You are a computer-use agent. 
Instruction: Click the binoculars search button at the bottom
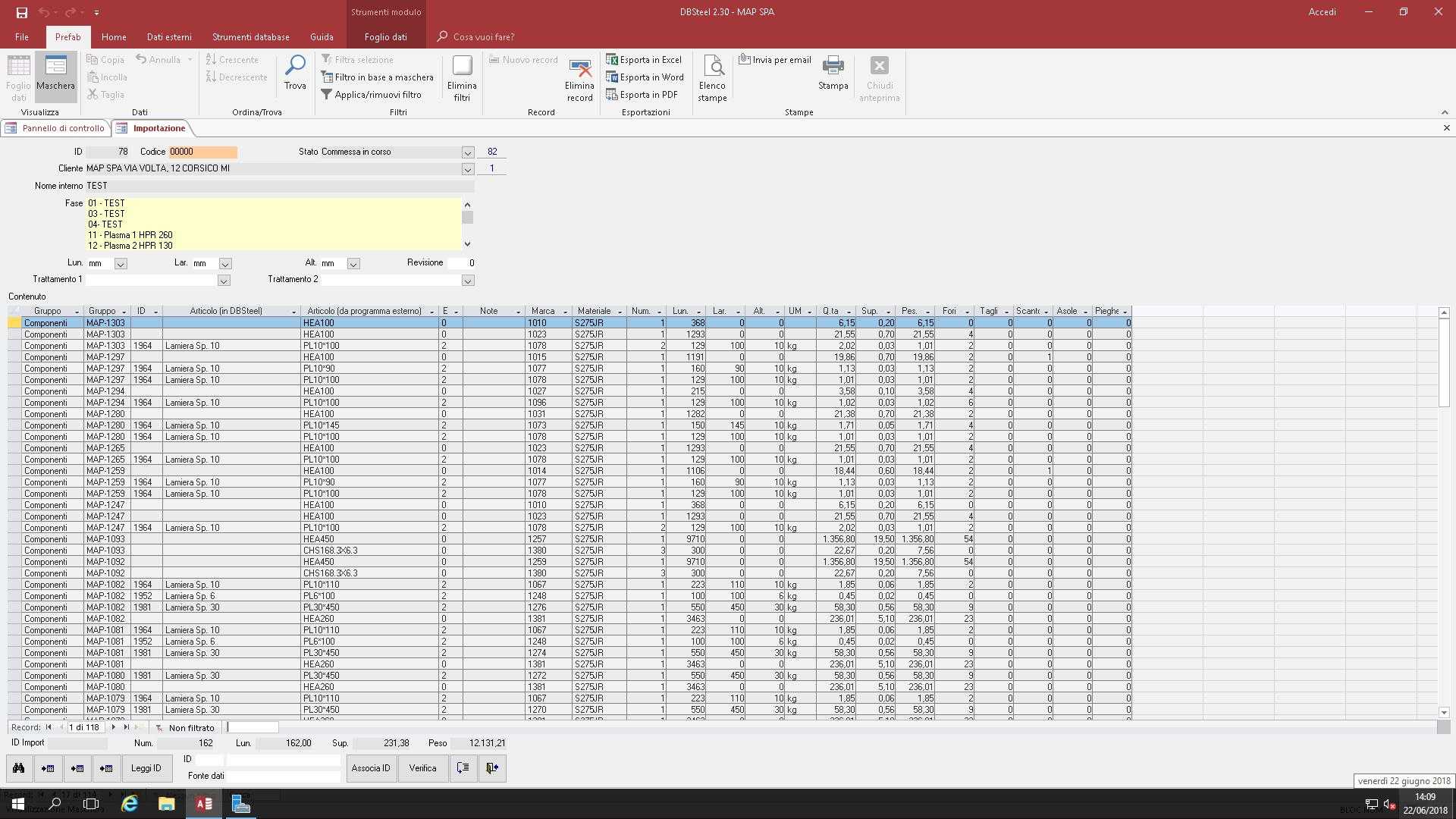[19, 768]
